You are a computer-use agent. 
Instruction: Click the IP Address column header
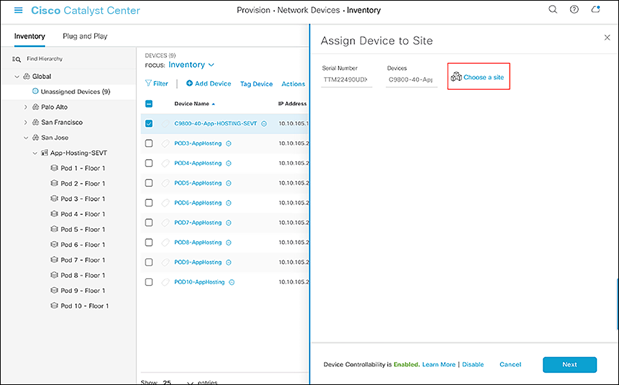pos(292,104)
